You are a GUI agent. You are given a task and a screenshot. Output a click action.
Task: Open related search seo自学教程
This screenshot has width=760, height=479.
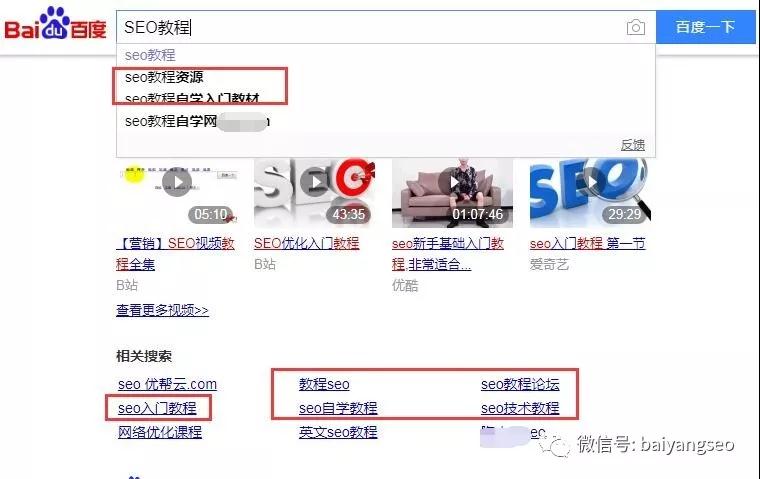(338, 408)
